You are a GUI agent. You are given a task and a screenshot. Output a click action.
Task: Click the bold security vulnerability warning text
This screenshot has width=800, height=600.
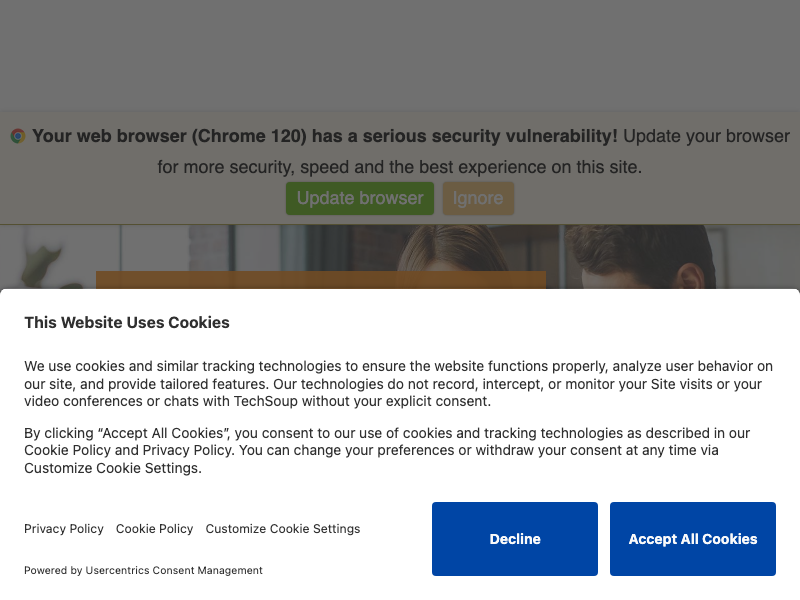point(325,136)
